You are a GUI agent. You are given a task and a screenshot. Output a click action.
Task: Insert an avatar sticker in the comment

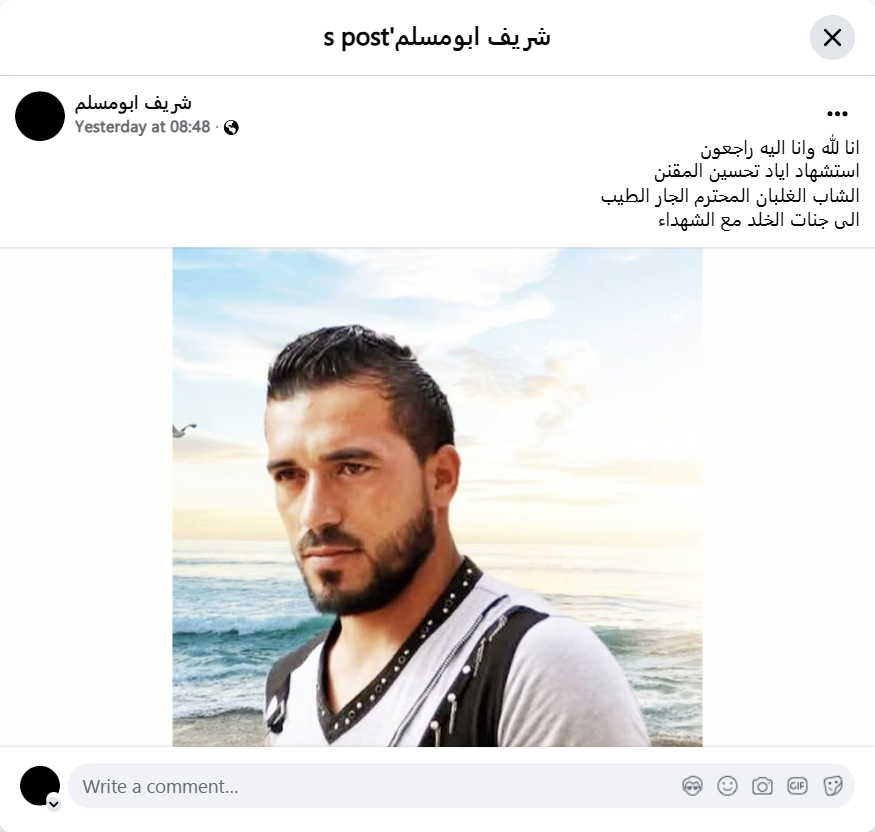[692, 786]
